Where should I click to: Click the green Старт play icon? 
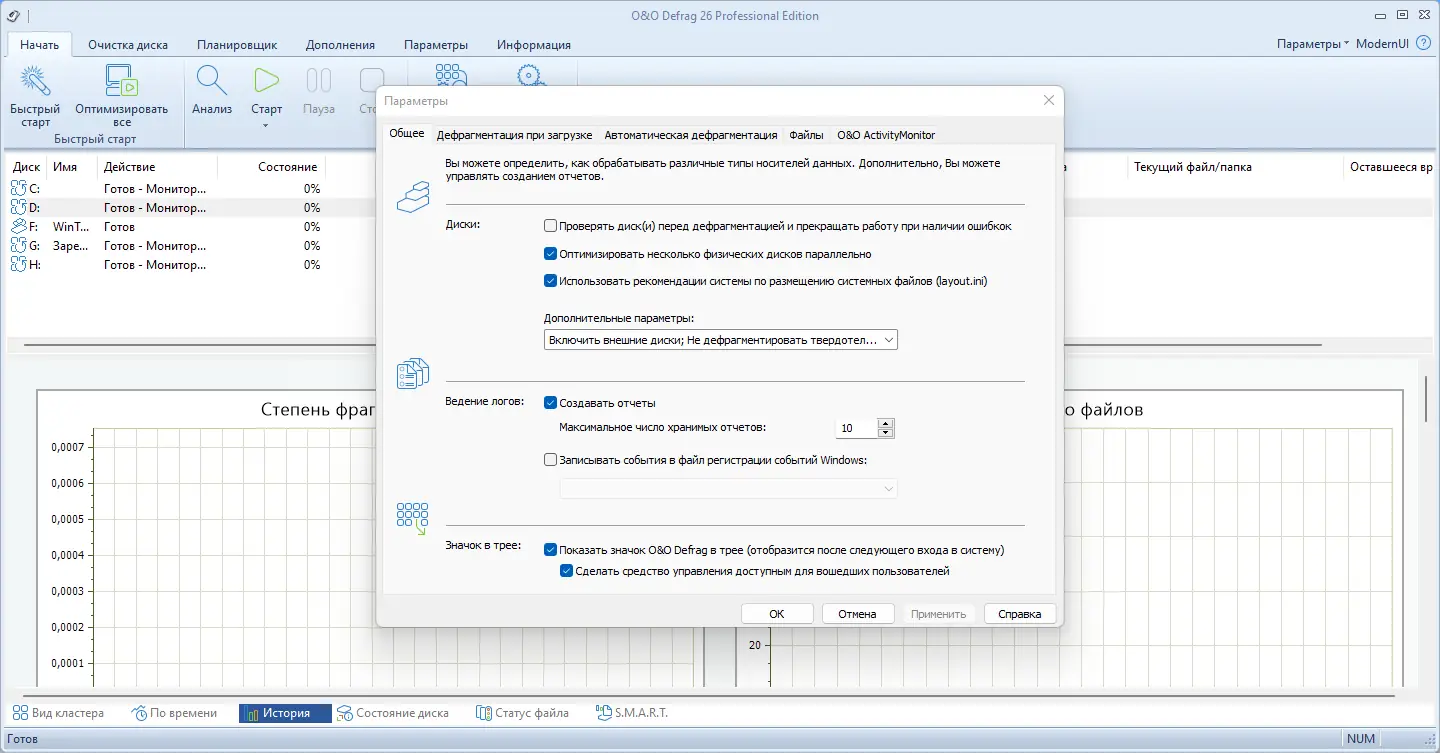pos(266,81)
